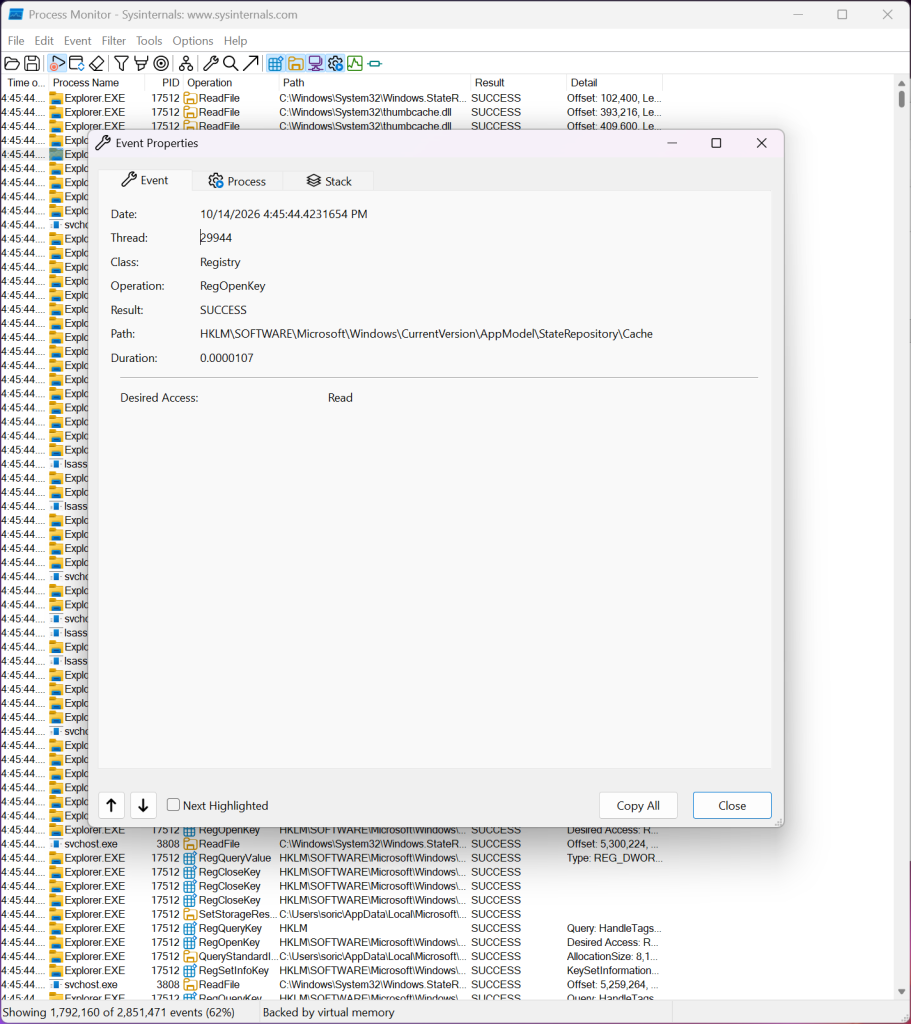This screenshot has height=1024, width=911.
Task: Click the Close button in Event Properties
Action: click(732, 805)
